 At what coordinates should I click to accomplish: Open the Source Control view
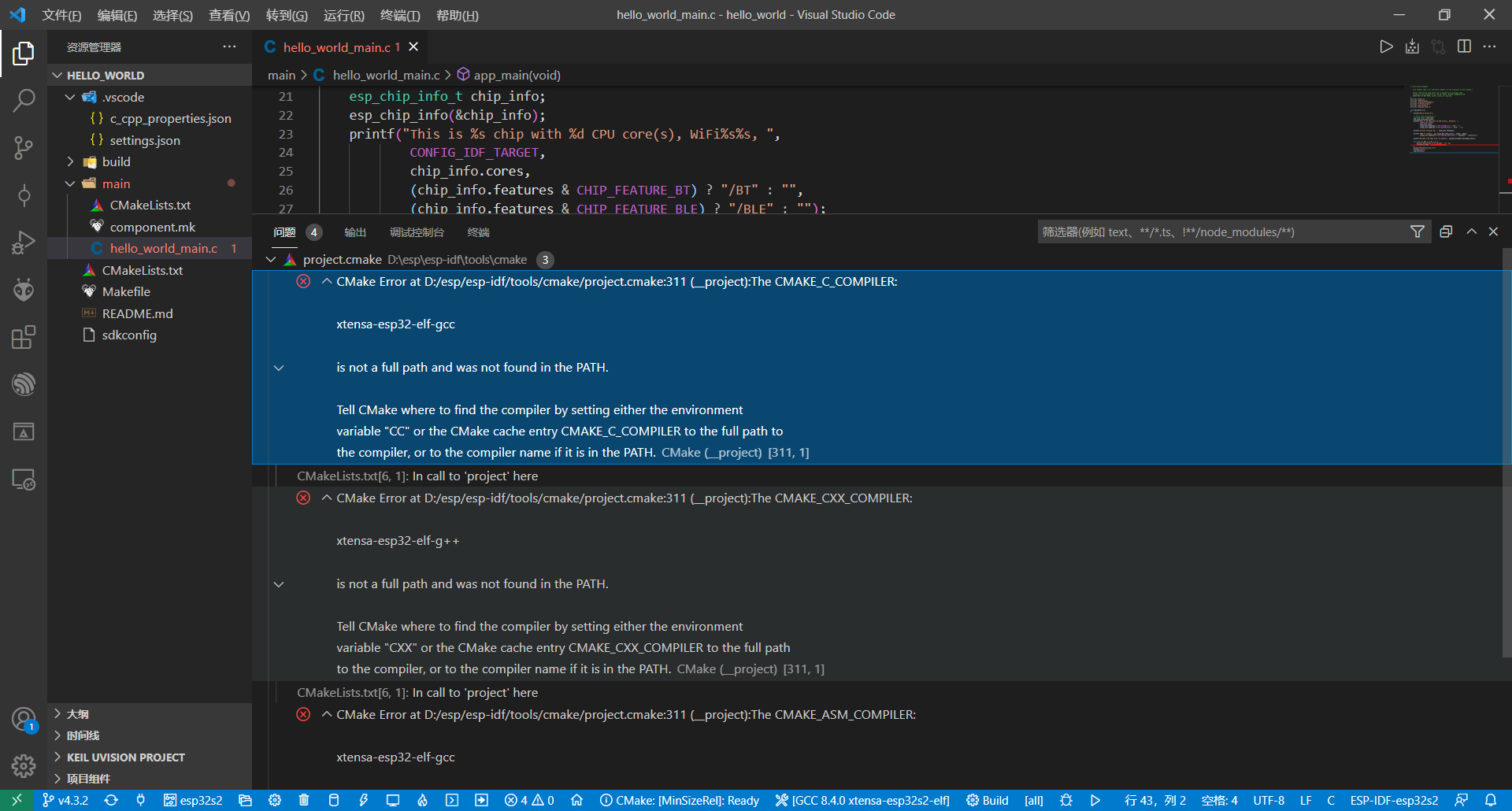pos(24,147)
